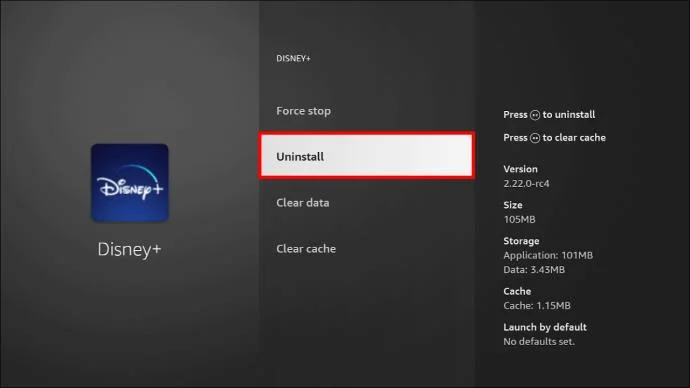
Task: Click the button icon beside 'to clear cache'
Action: (x=535, y=138)
